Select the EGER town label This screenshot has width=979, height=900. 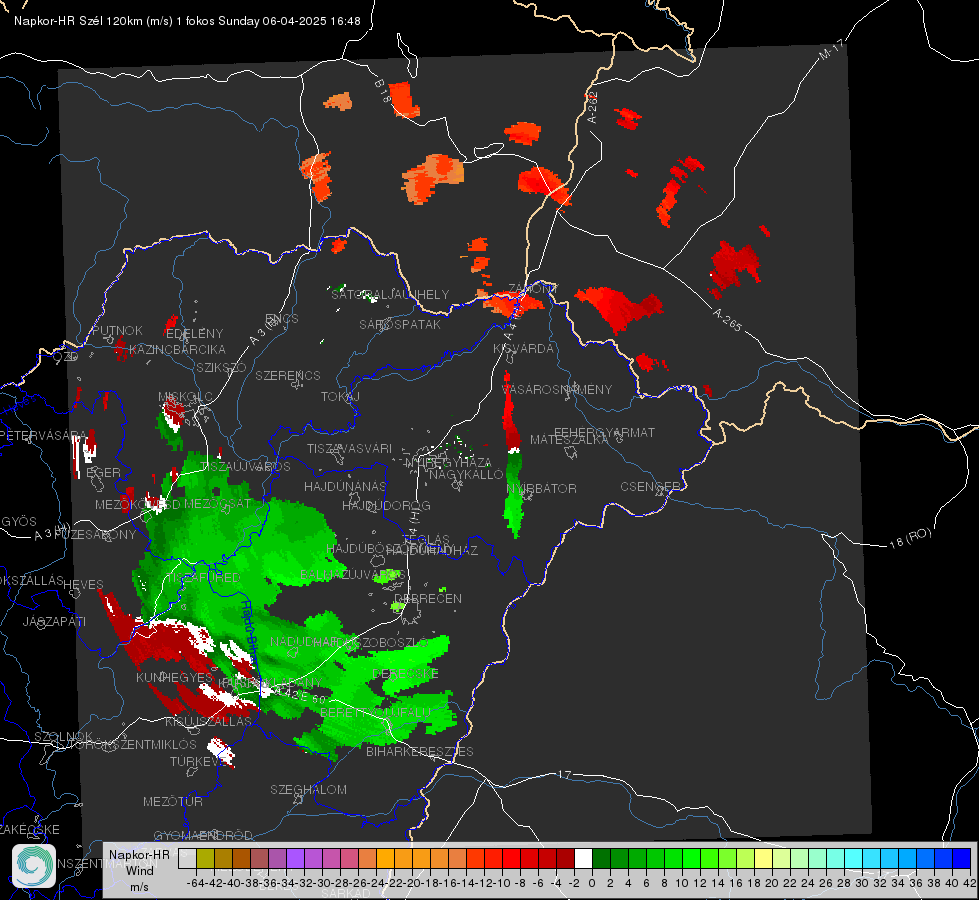coord(104,472)
